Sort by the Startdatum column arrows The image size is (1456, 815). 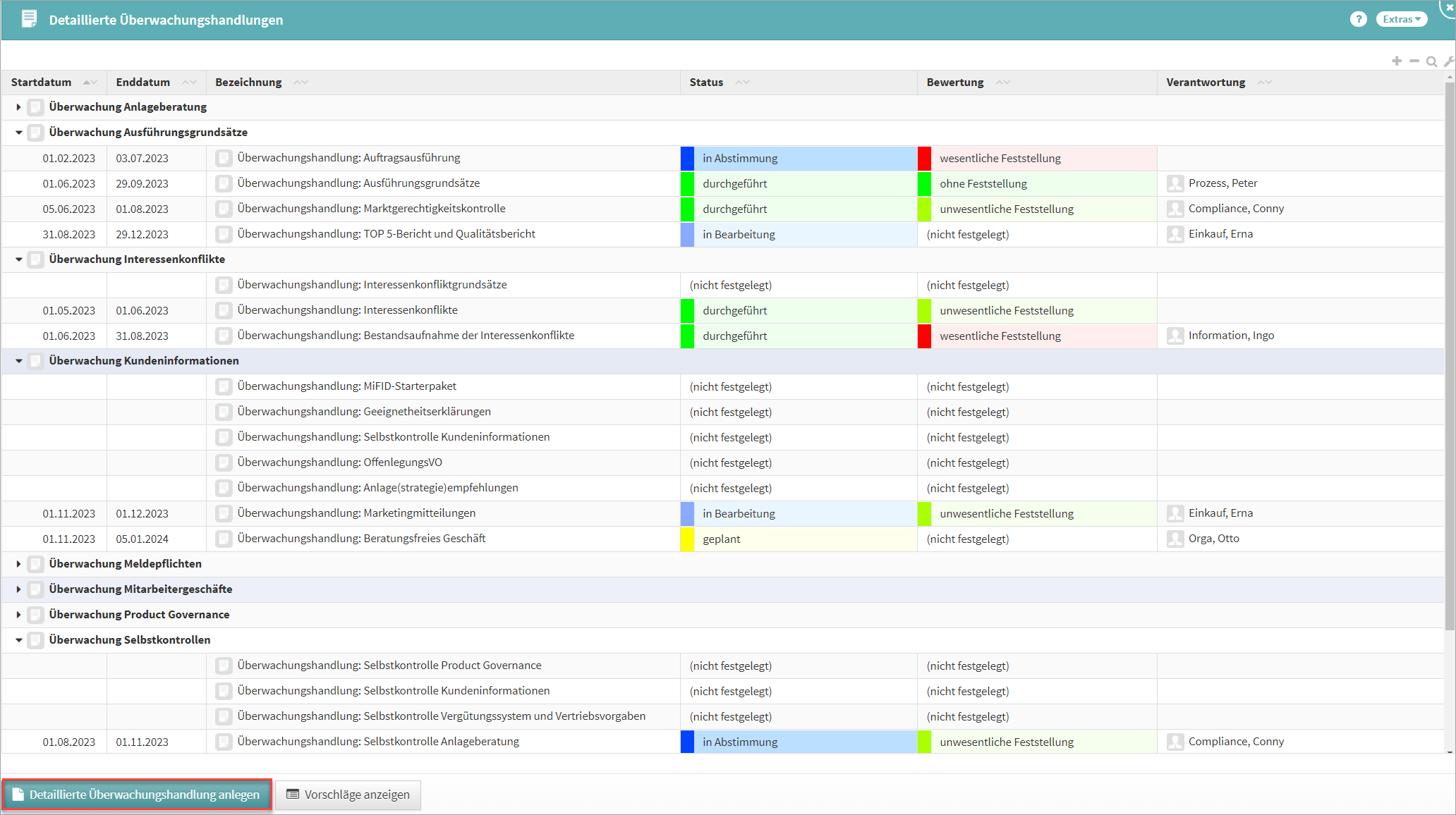coord(90,82)
